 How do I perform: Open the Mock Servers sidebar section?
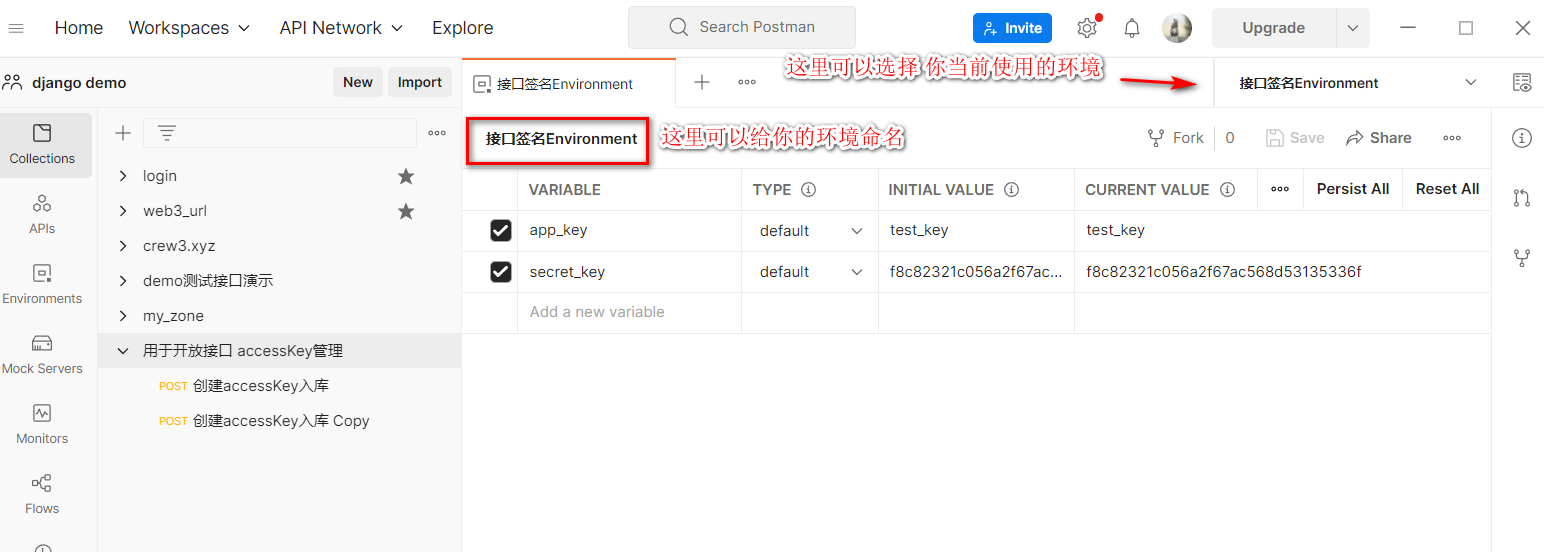point(42,355)
